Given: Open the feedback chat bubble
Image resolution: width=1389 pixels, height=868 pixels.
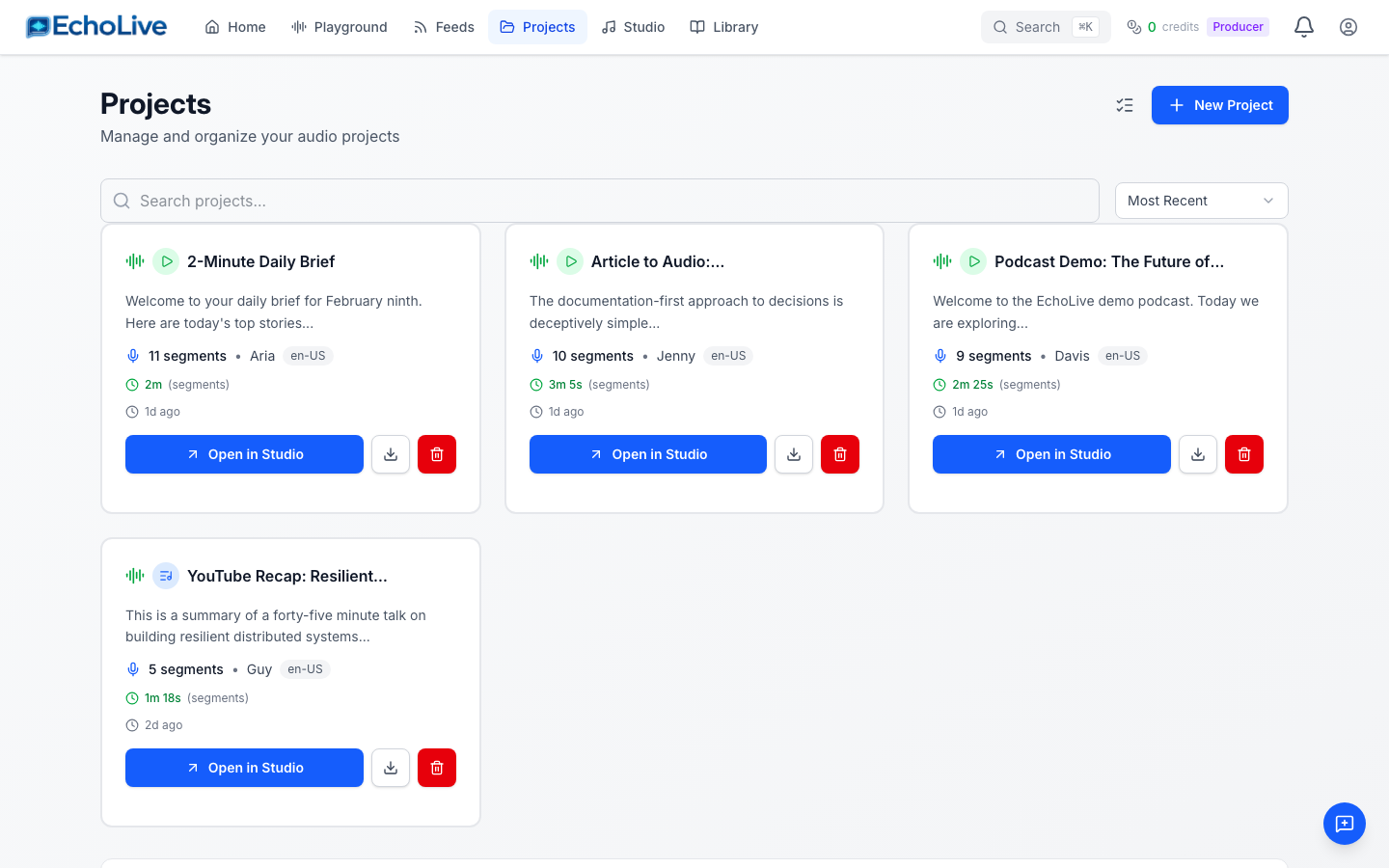Looking at the screenshot, I should click(x=1344, y=824).
